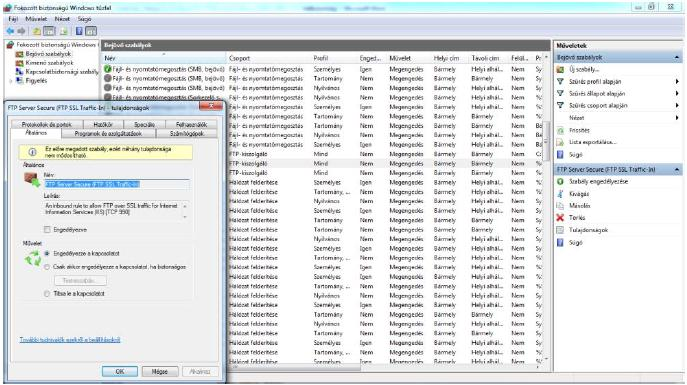The height and width of the screenshot is (385, 687).
Task: Switch to Programok és szolgáltatások tab
Action: 108,133
